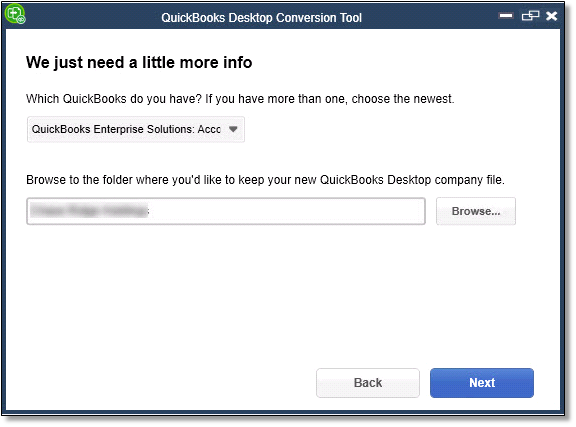The image size is (576, 427).
Task: Close the QuickBooks Desktop Conversion Tool
Action: (551, 16)
